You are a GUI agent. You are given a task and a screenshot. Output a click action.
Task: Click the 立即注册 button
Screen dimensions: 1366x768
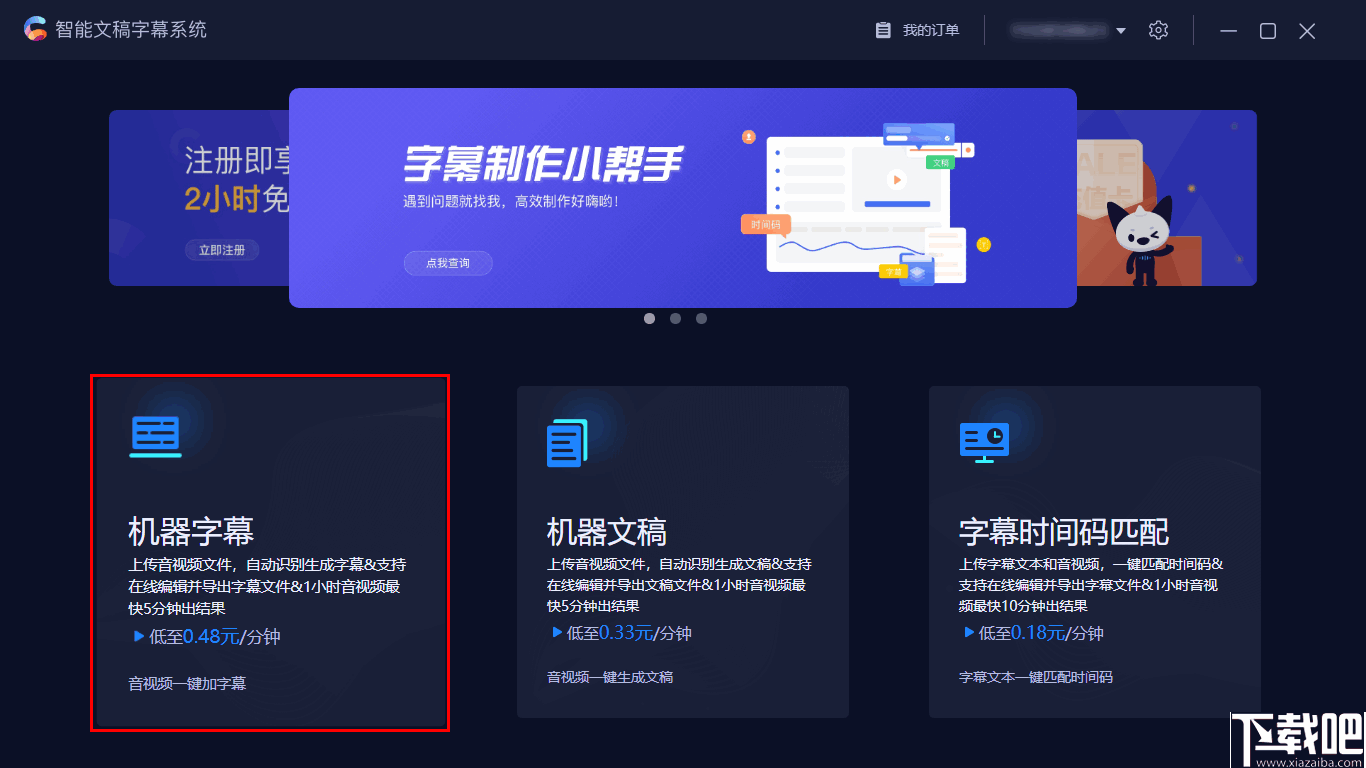click(x=221, y=250)
